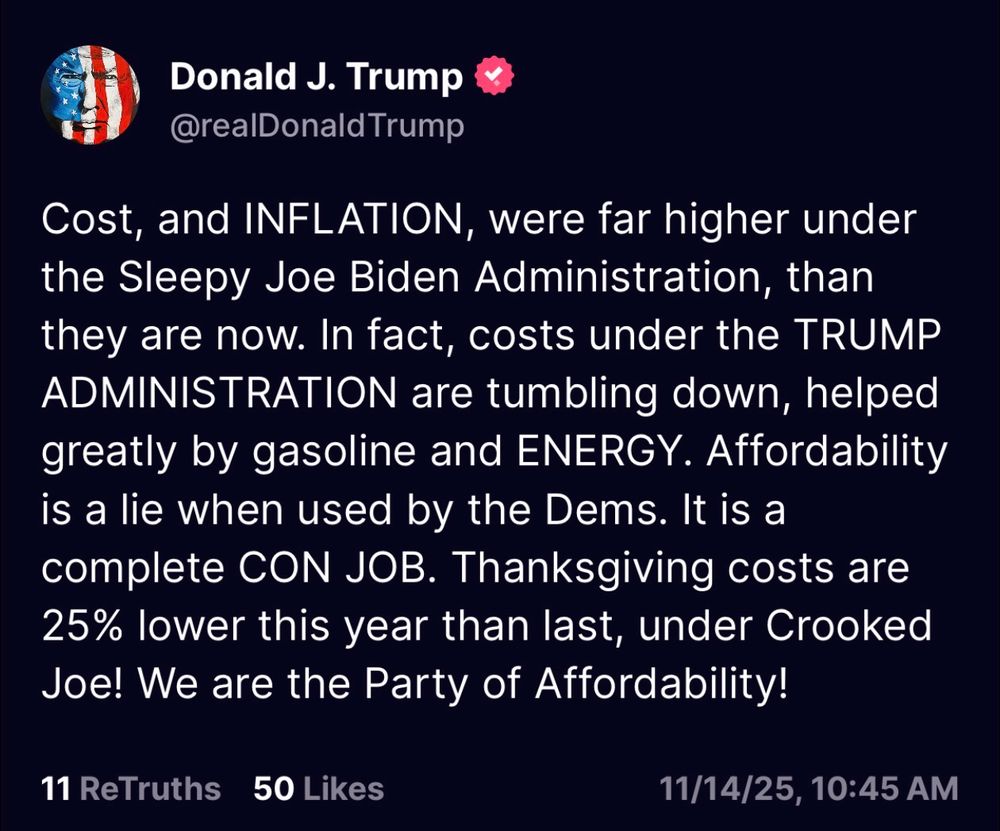Click the Likes label text
1000x831 pixels.
[x=344, y=789]
